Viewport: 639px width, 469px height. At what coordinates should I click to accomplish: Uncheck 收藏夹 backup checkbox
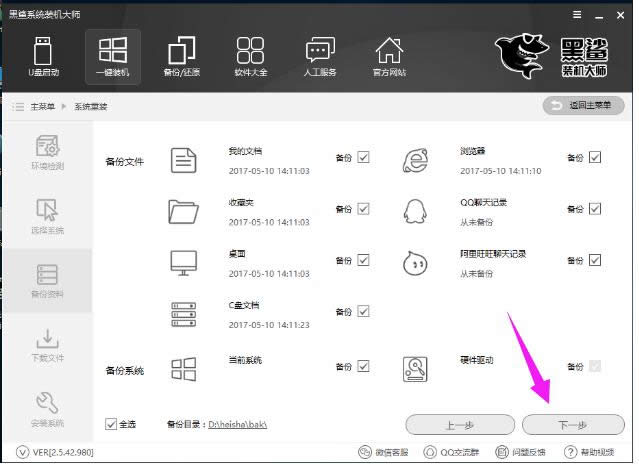pos(363,209)
